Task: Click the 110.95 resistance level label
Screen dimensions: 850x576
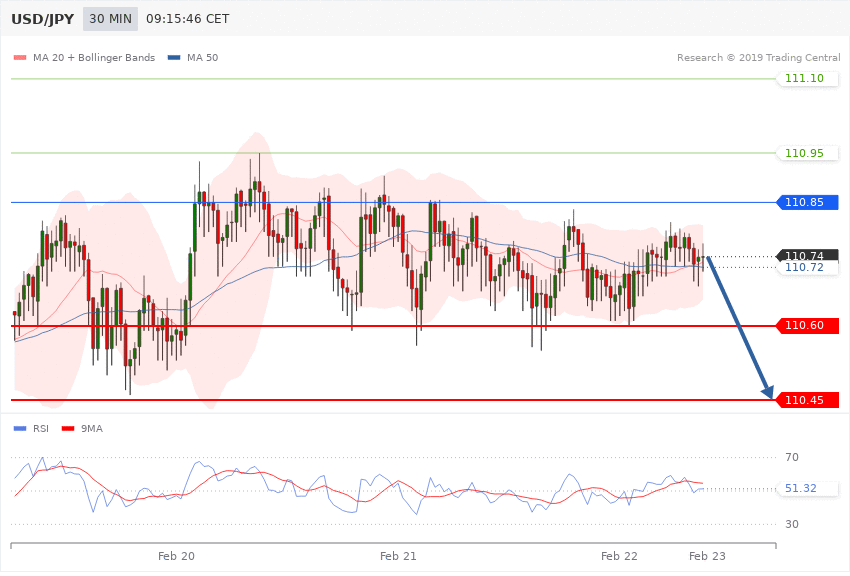Action: 808,153
